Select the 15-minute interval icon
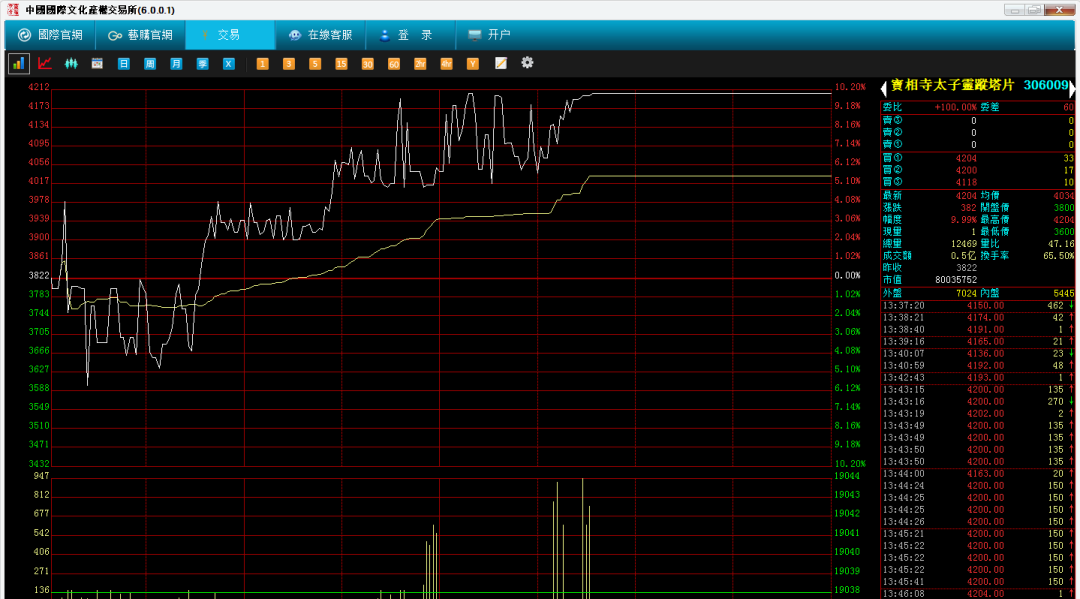Image resolution: width=1080 pixels, height=599 pixels. tap(341, 63)
